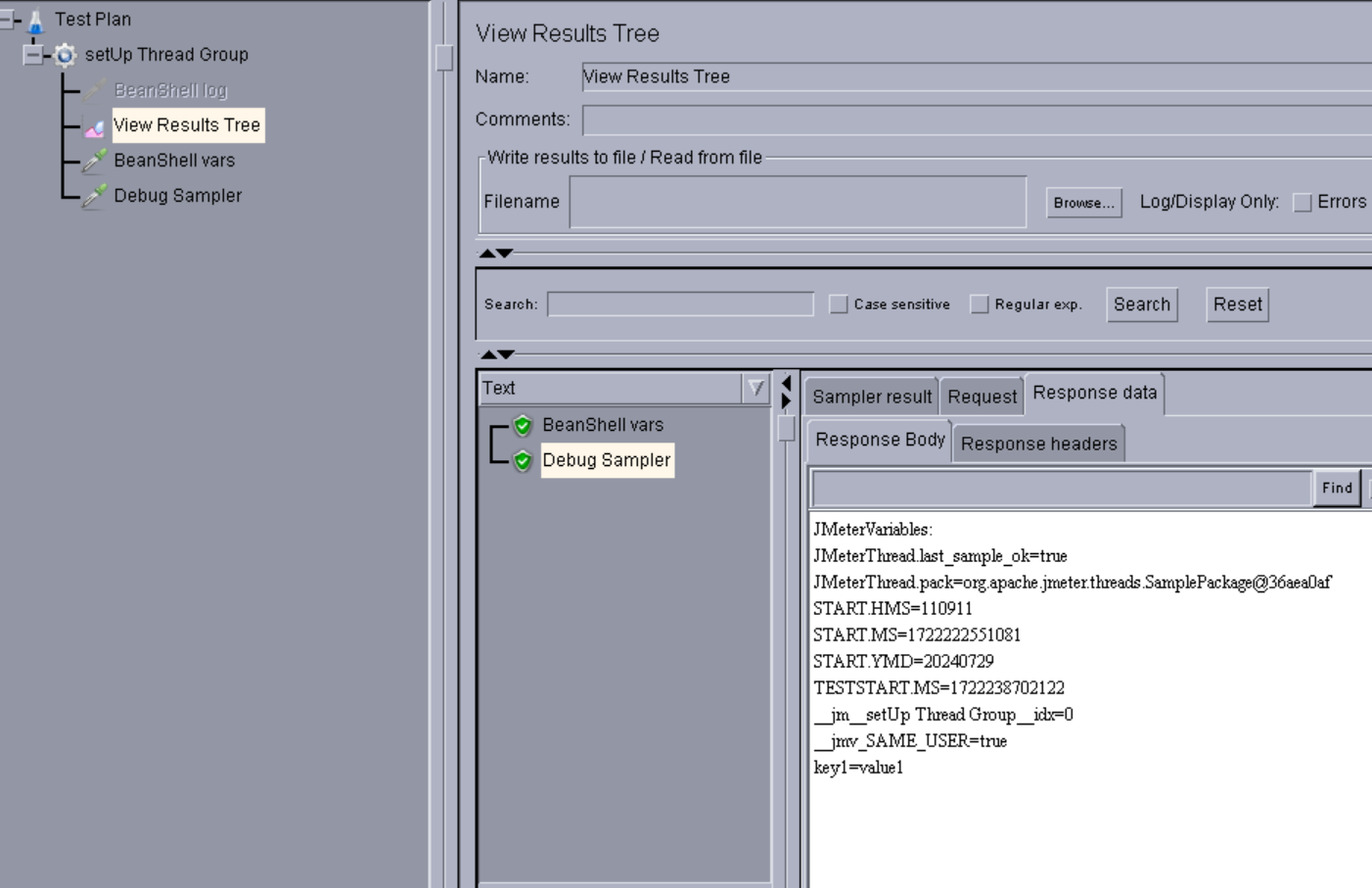Click the left tree panel scrollbar handle
This screenshot has width=1372, height=888.
tap(444, 58)
